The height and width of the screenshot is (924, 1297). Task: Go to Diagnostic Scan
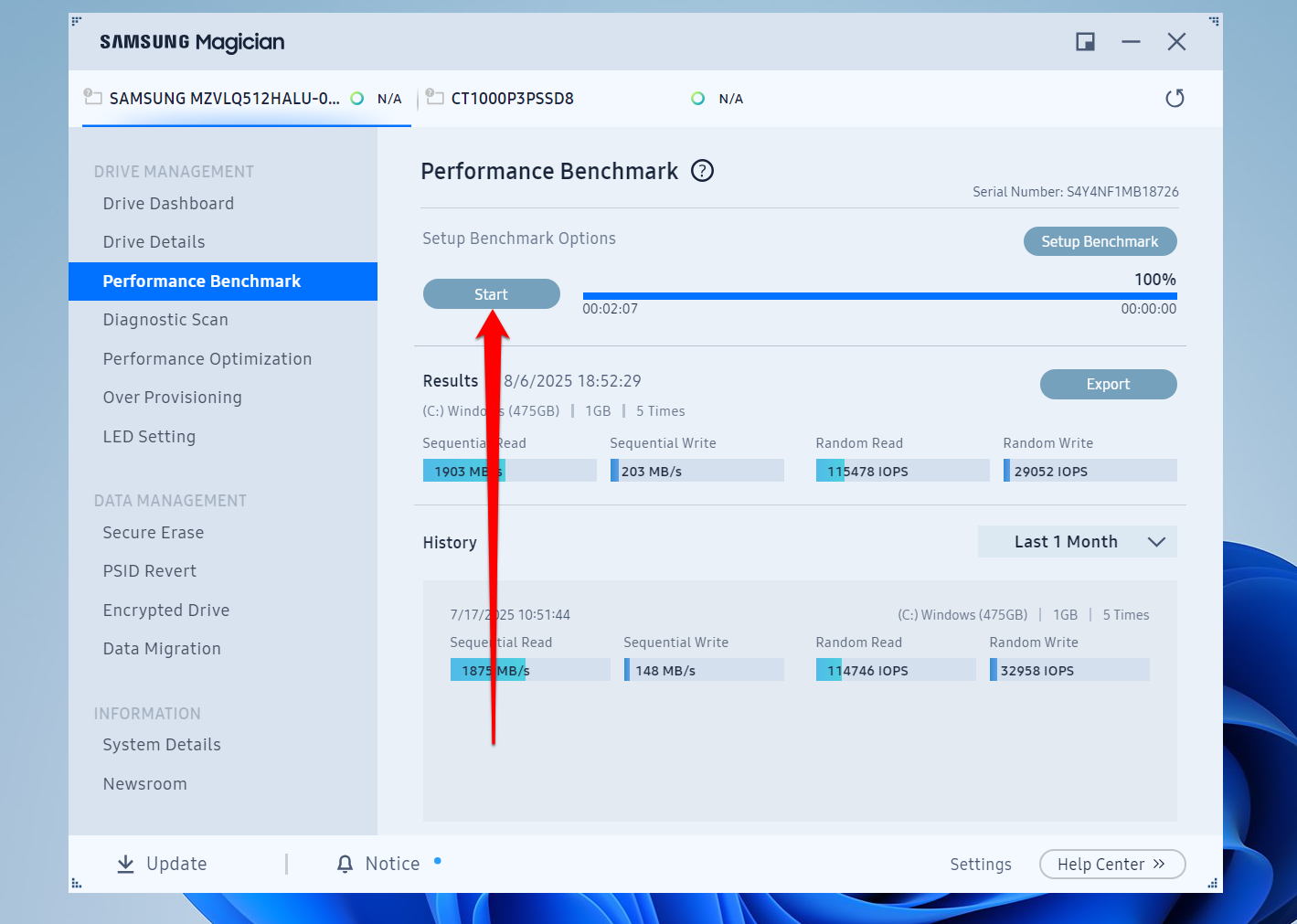tap(165, 320)
